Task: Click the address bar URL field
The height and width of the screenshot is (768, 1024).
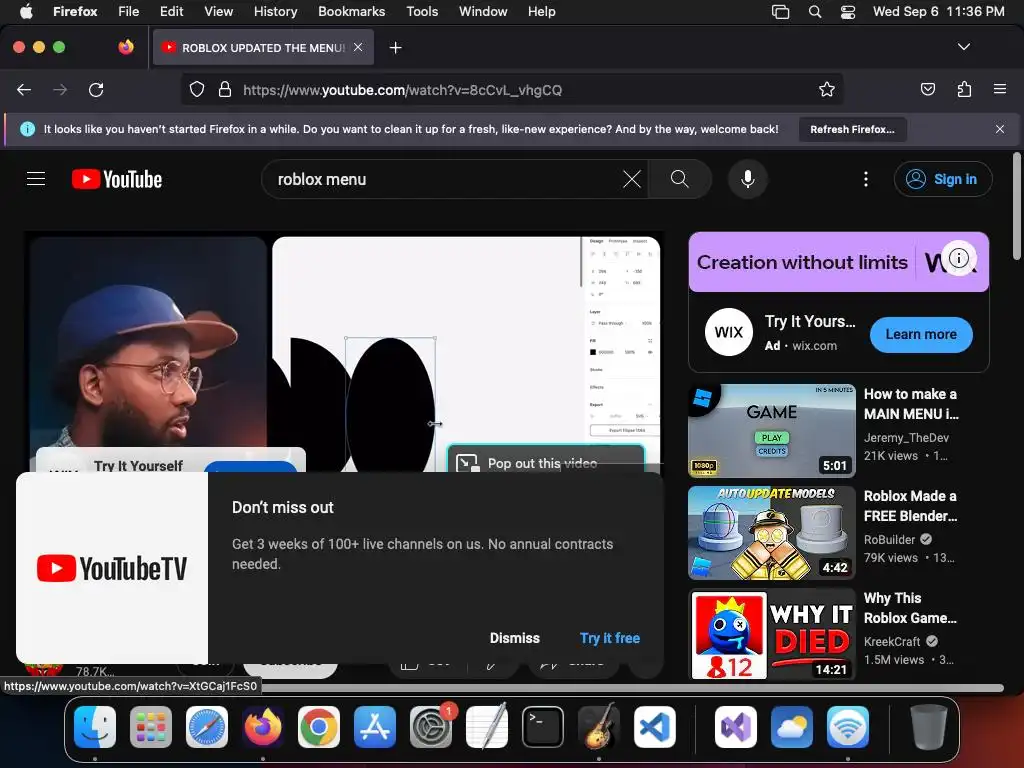Action: point(511,89)
